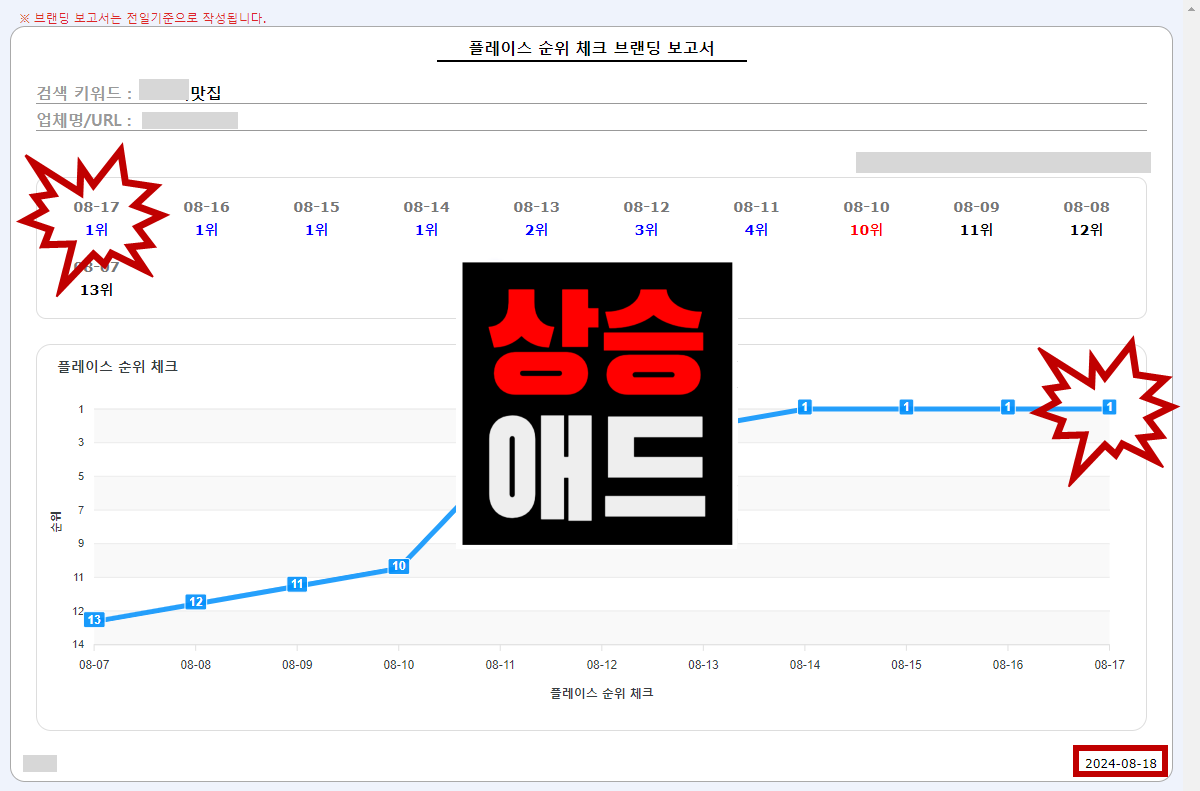Click the 12위 rank value
Image resolution: width=1200 pixels, height=791 pixels.
point(1087,230)
